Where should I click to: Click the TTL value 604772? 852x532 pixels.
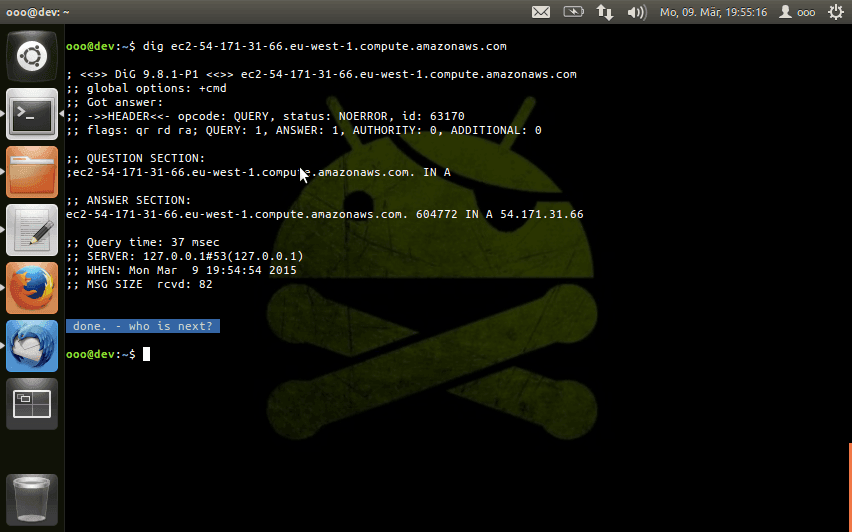[x=436, y=214]
